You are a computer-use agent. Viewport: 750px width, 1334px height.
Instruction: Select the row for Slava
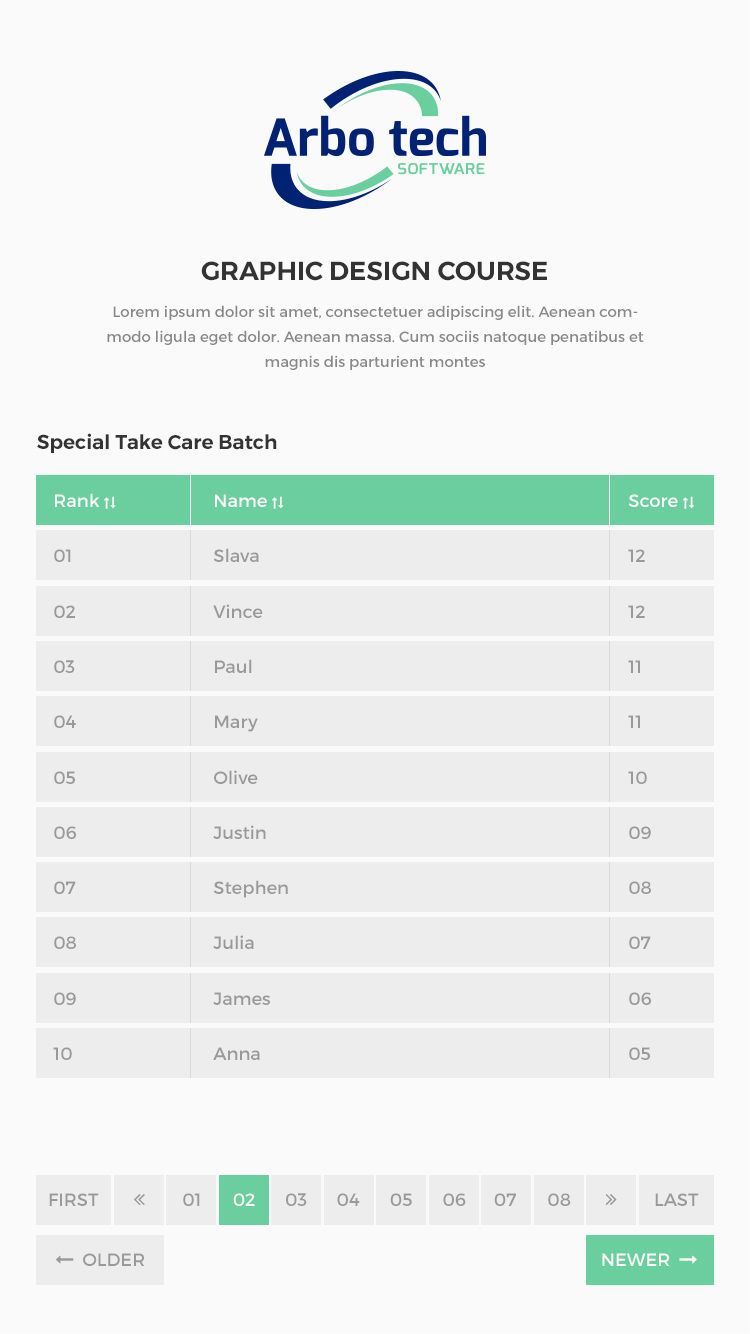375,556
